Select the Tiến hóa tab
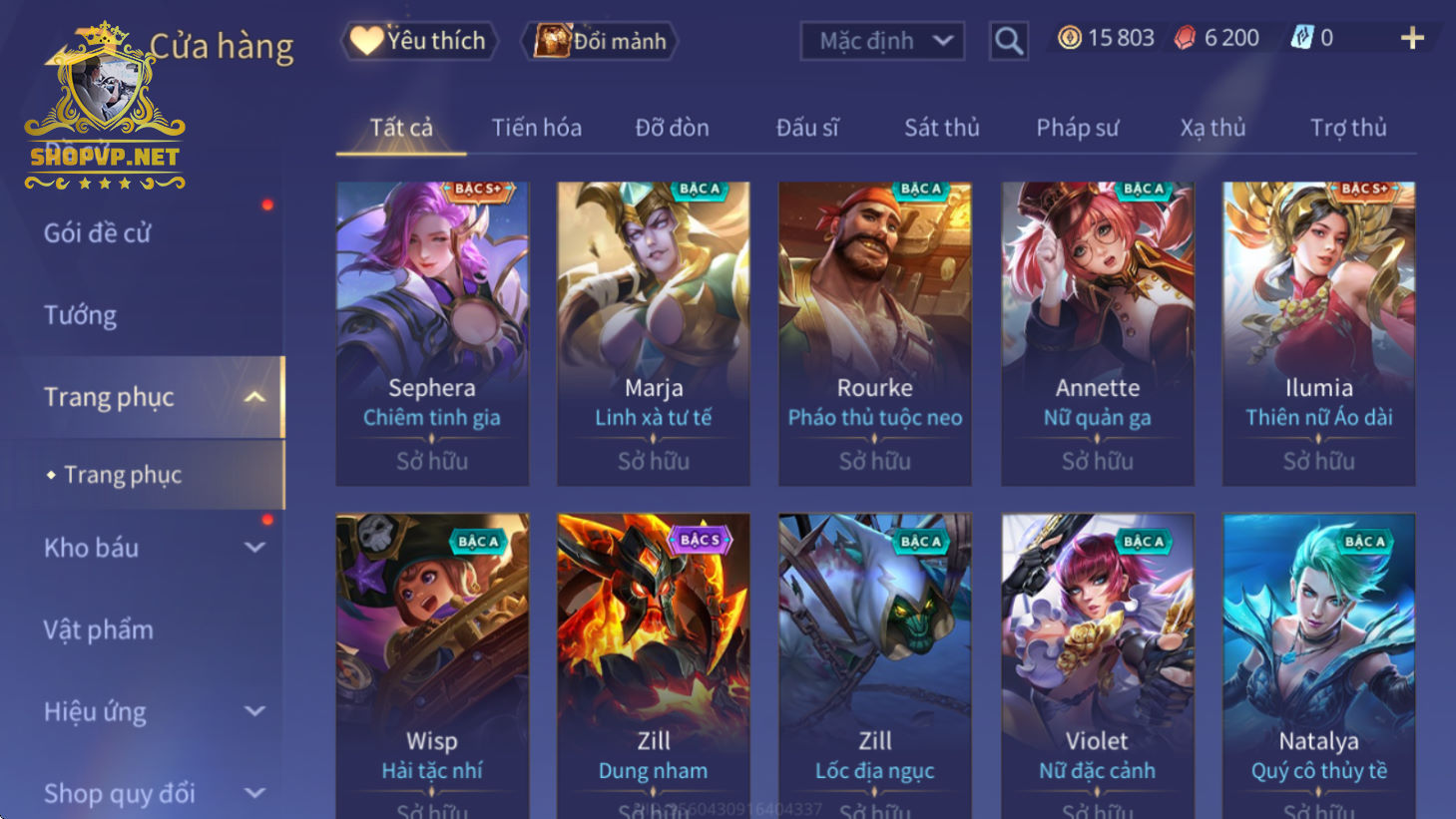 point(536,128)
